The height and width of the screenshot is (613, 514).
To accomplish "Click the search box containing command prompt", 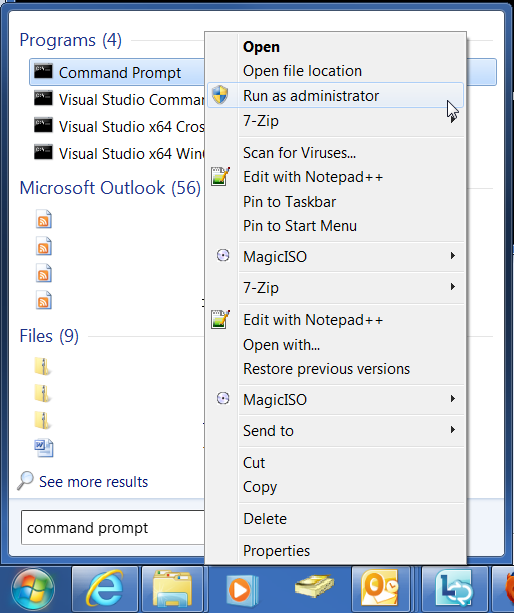I will point(113,527).
